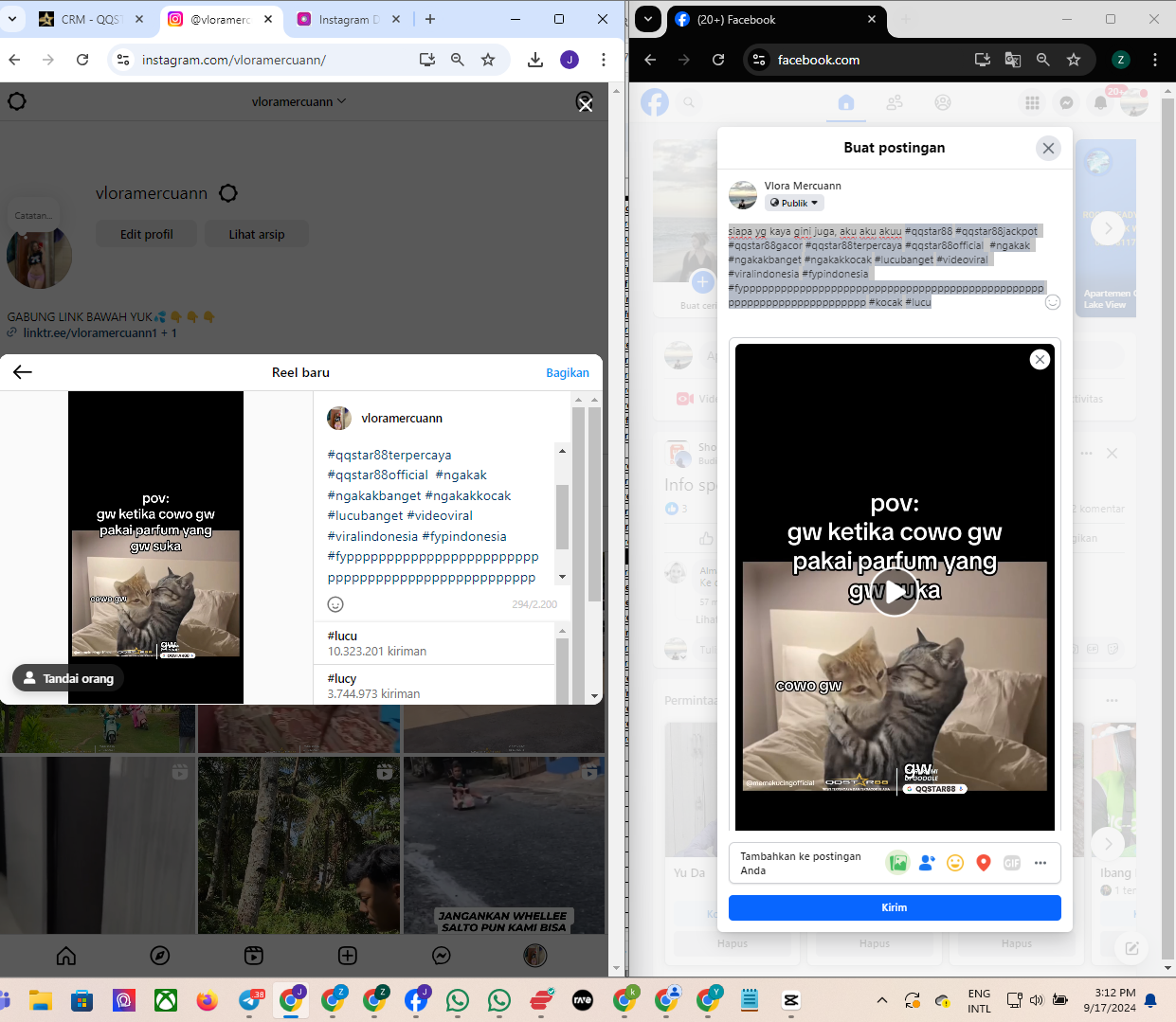Reload the Instagram page
This screenshot has height=1022, width=1176.
point(82,60)
